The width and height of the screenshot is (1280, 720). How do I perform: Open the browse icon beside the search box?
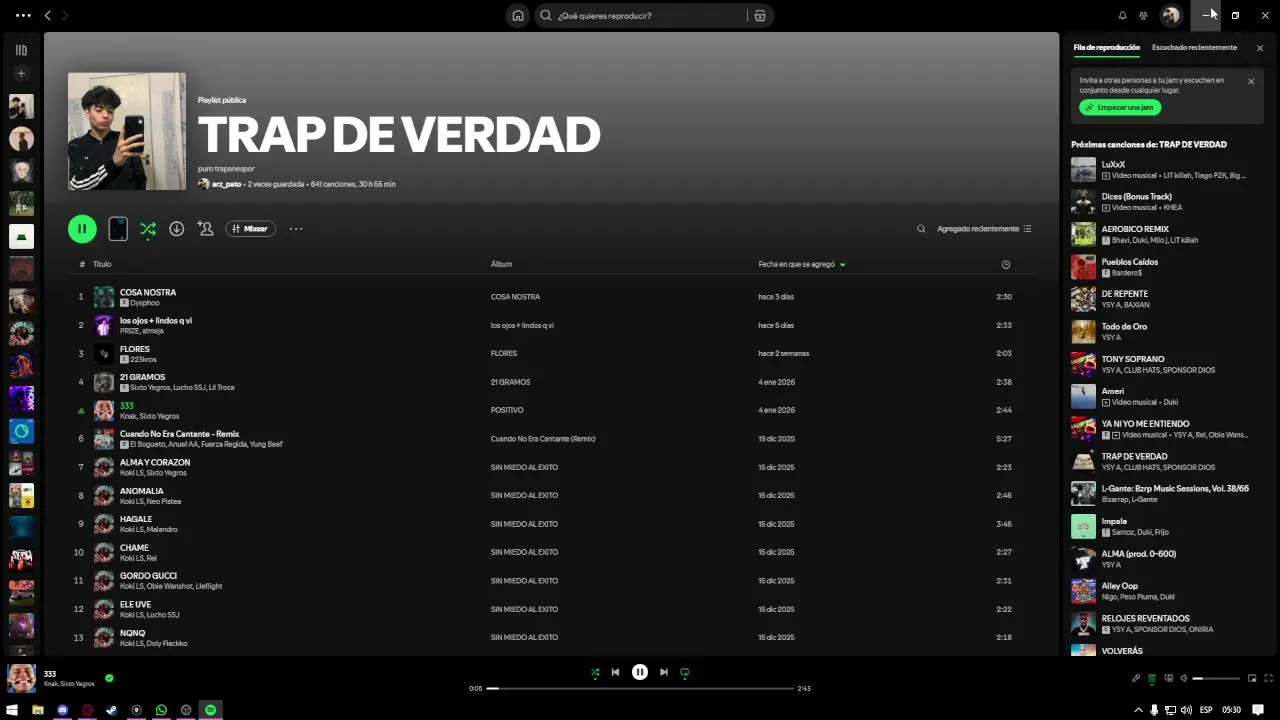[x=760, y=16]
